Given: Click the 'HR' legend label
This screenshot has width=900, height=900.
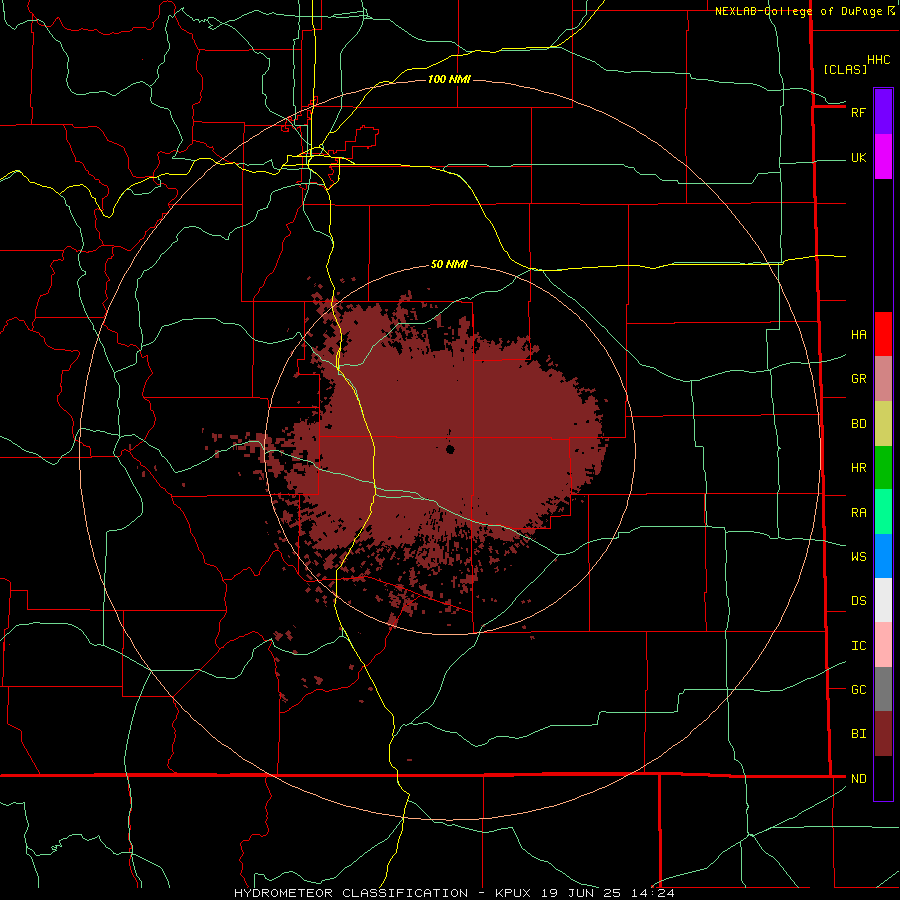Looking at the screenshot, I should tap(858, 468).
